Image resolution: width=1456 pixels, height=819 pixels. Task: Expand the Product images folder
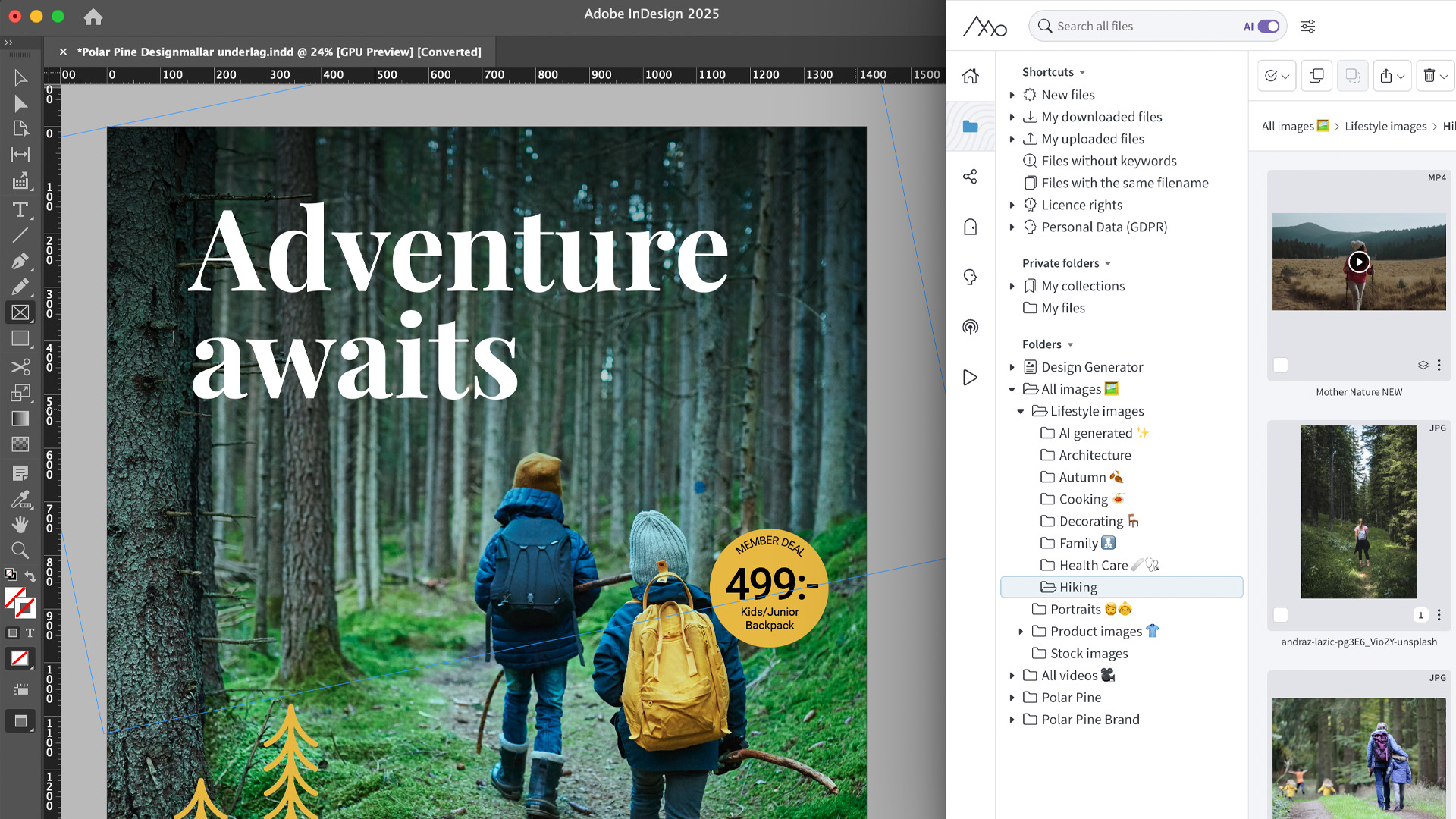point(1021,631)
